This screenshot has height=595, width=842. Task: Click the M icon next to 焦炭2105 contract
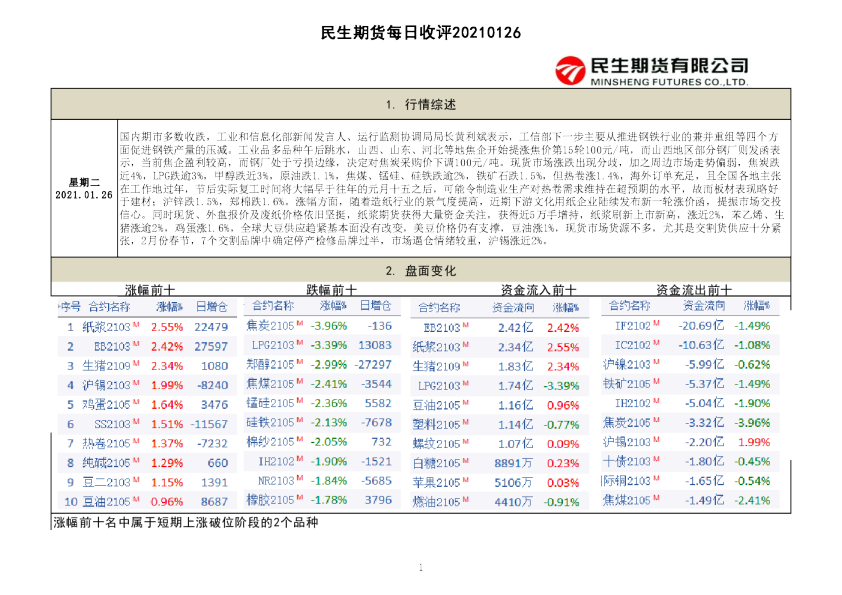pos(299,322)
